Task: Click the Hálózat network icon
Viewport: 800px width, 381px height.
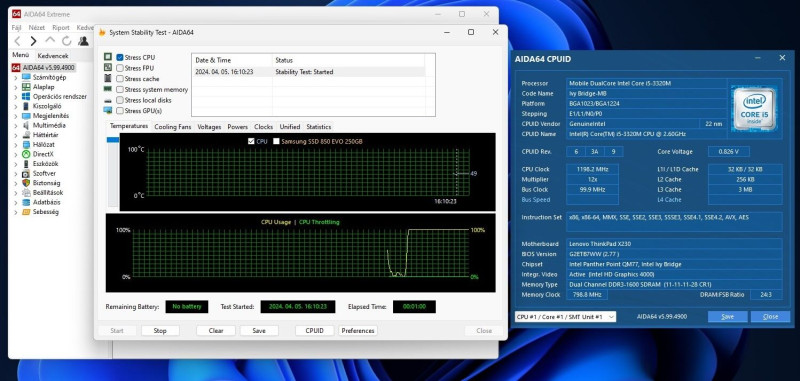Action: pyautogui.click(x=26, y=144)
